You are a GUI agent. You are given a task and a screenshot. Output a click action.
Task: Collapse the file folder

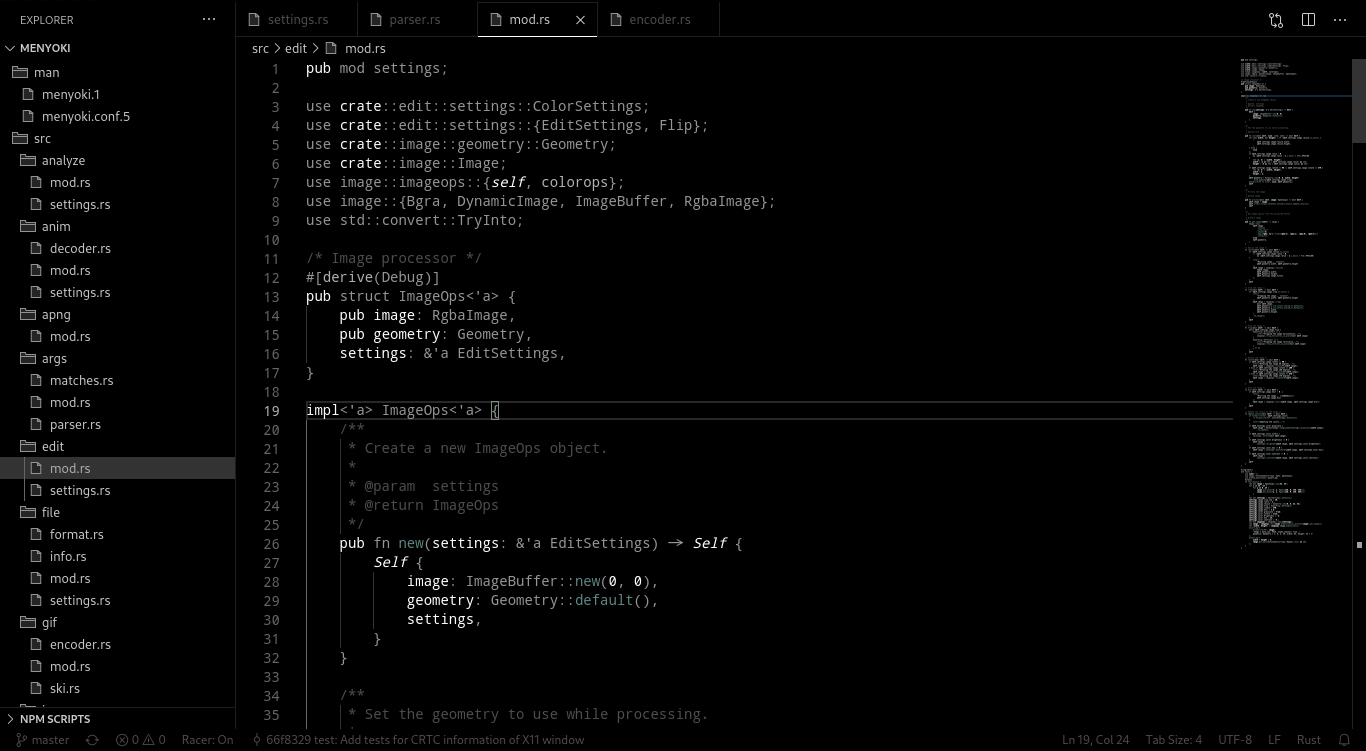pyautogui.click(x=117, y=512)
